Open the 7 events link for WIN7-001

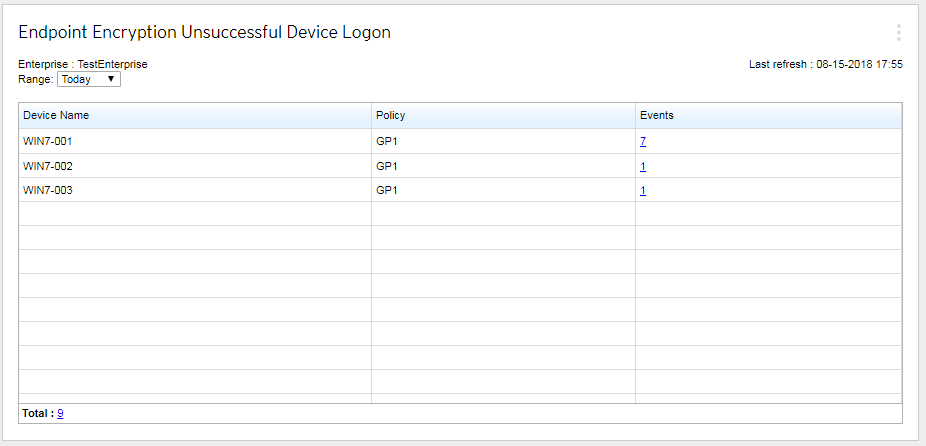pos(643,142)
